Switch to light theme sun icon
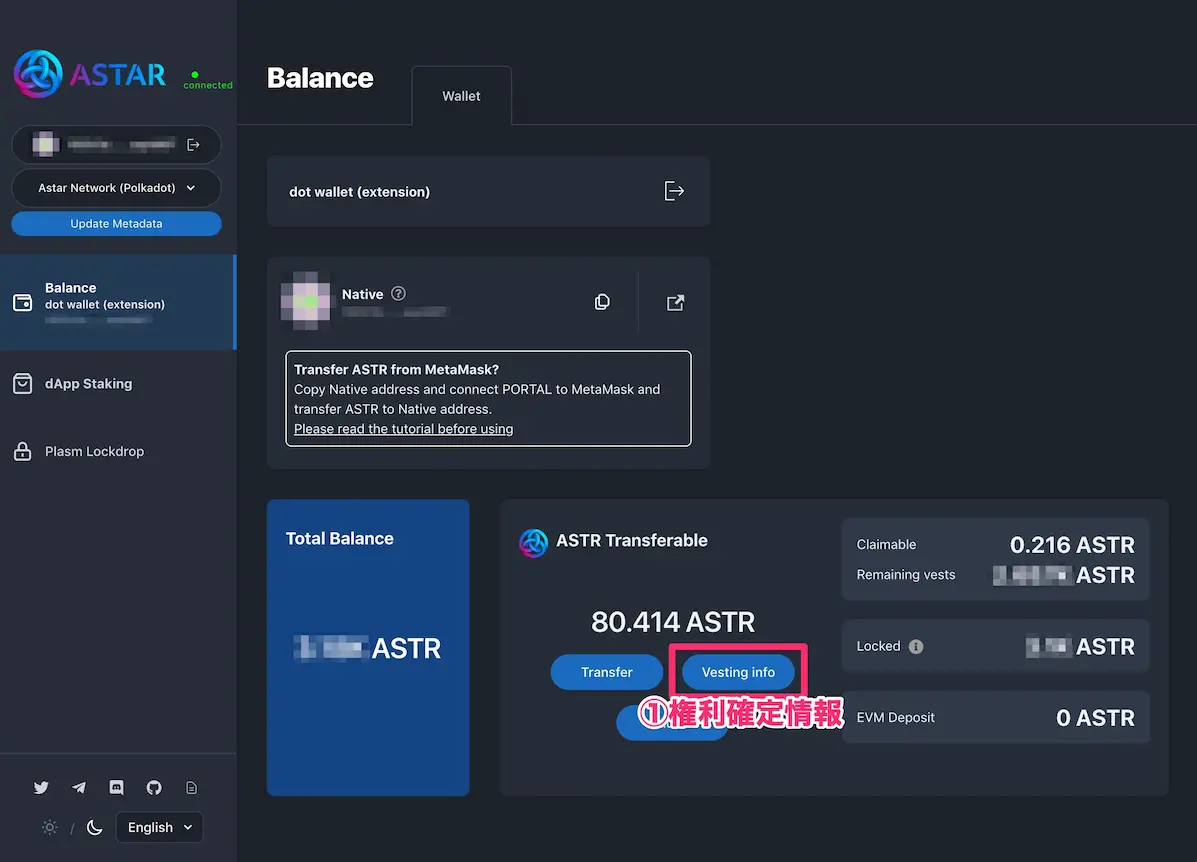The width and height of the screenshot is (1197, 862). (50, 827)
